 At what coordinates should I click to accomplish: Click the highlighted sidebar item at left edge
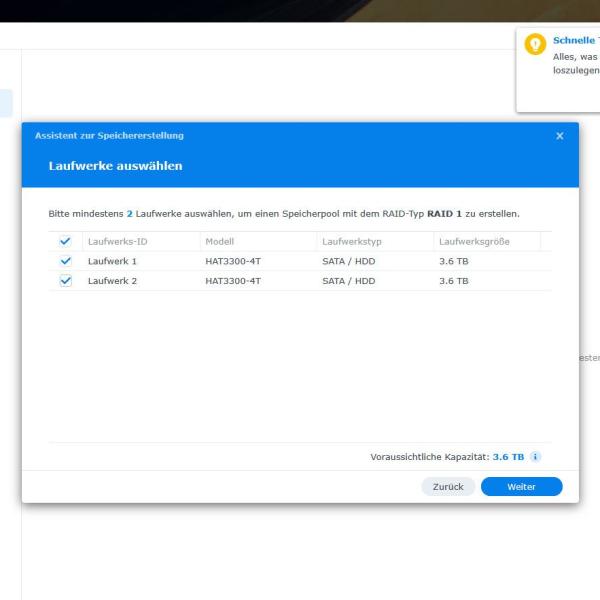(6, 103)
